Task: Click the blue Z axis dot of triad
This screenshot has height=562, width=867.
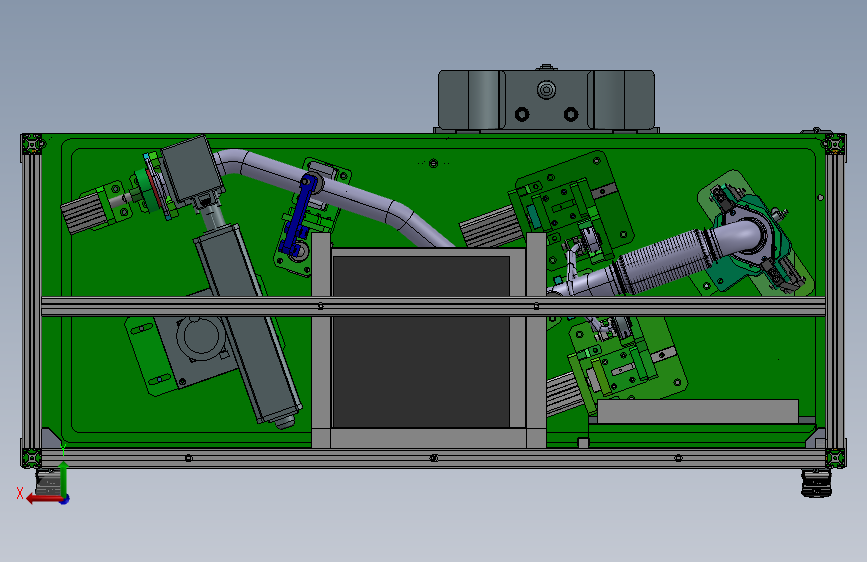Action: tap(65, 499)
